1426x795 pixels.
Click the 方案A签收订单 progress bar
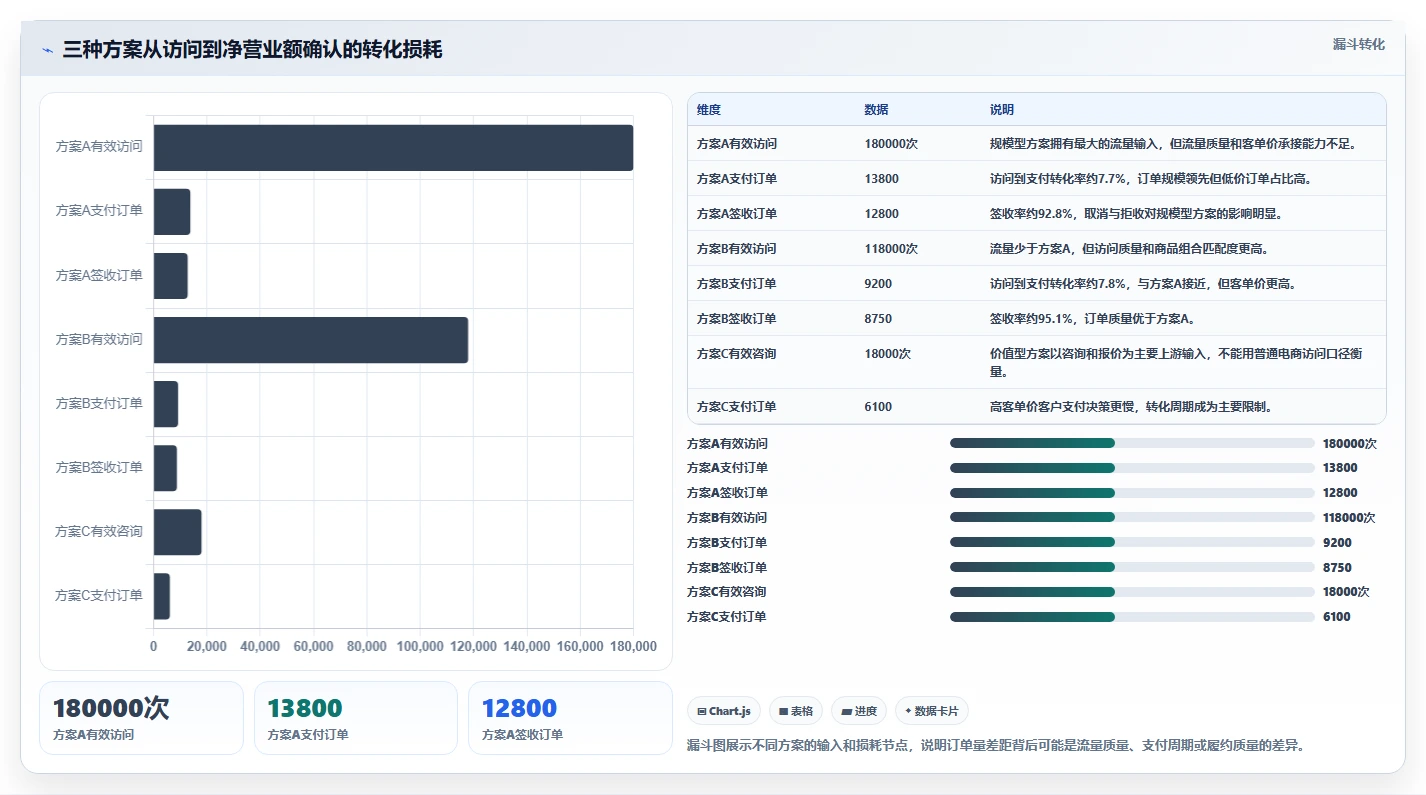[1132, 493]
